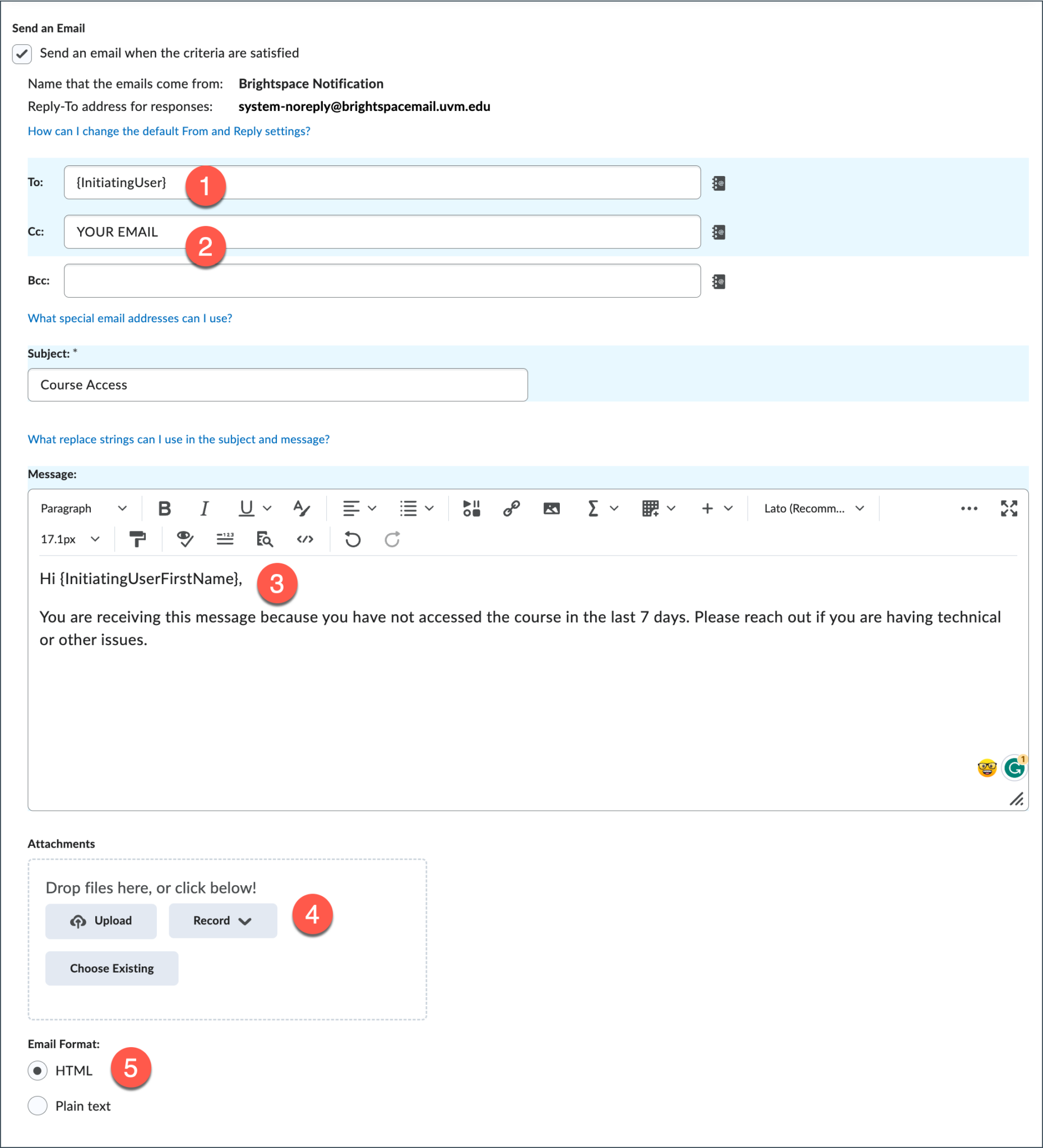Choose an existing file as attachment
The width and height of the screenshot is (1043, 1148).
(x=112, y=968)
